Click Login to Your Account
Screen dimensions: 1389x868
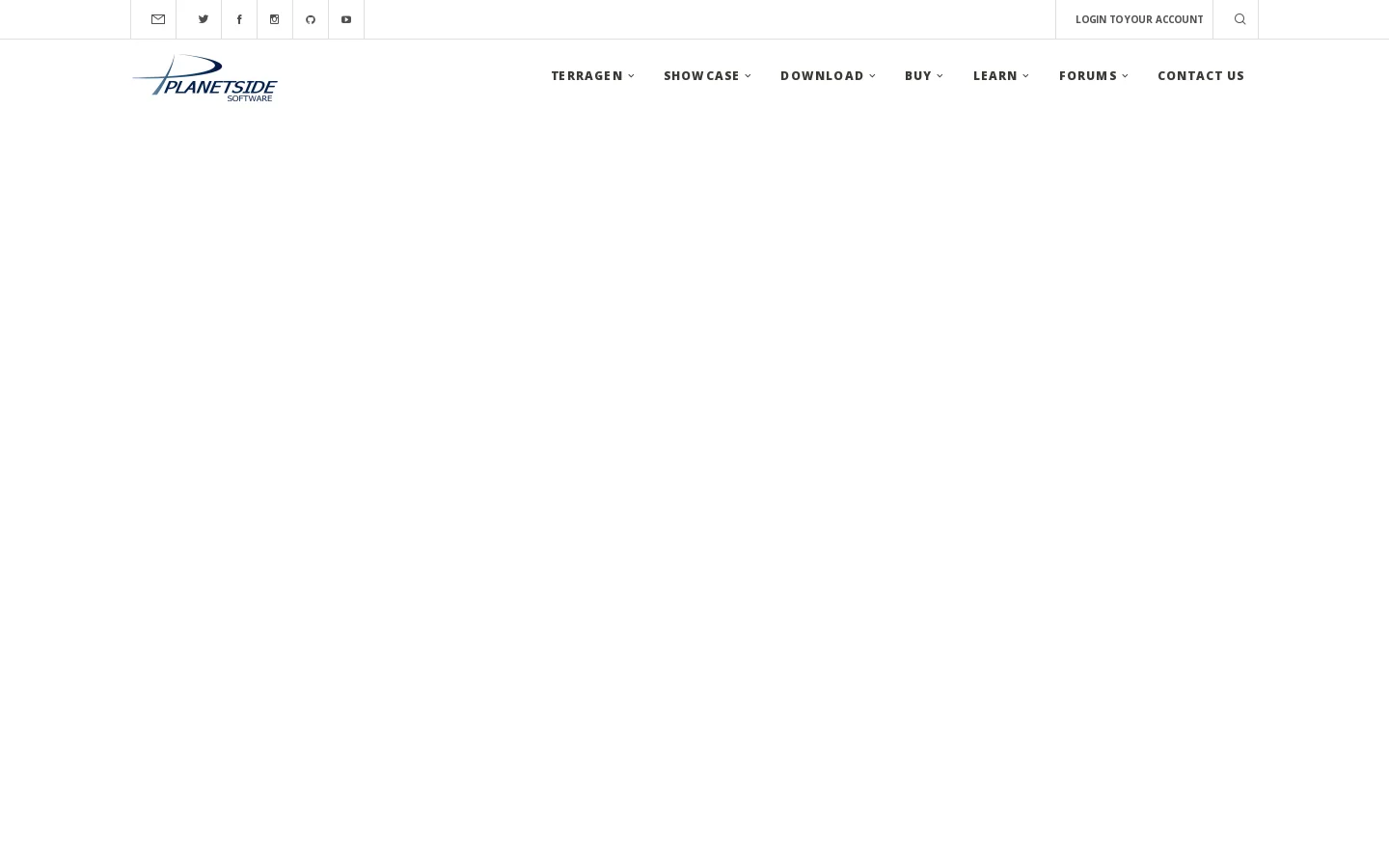(x=1139, y=19)
